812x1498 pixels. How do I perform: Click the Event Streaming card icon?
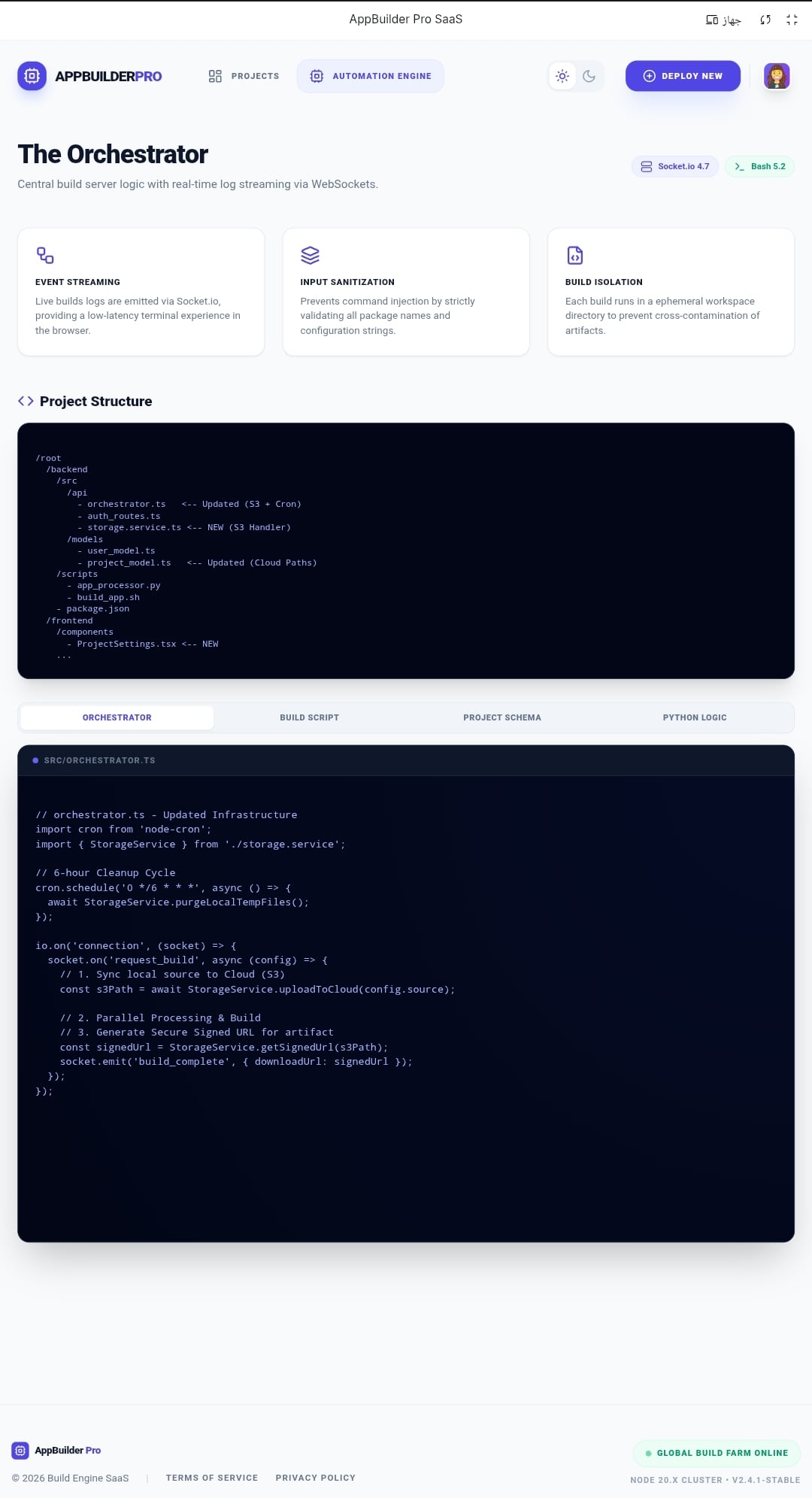pos(45,256)
